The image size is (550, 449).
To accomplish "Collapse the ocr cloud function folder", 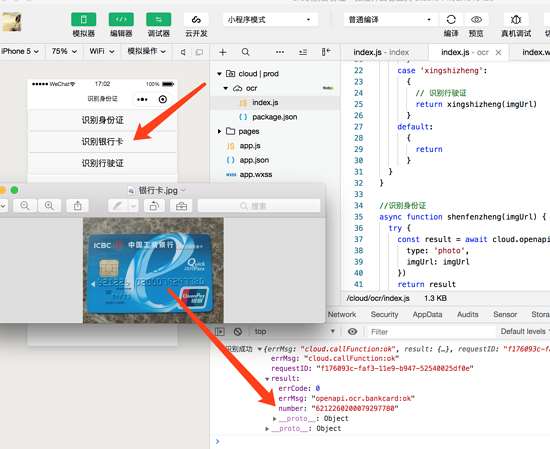I will 226,88.
